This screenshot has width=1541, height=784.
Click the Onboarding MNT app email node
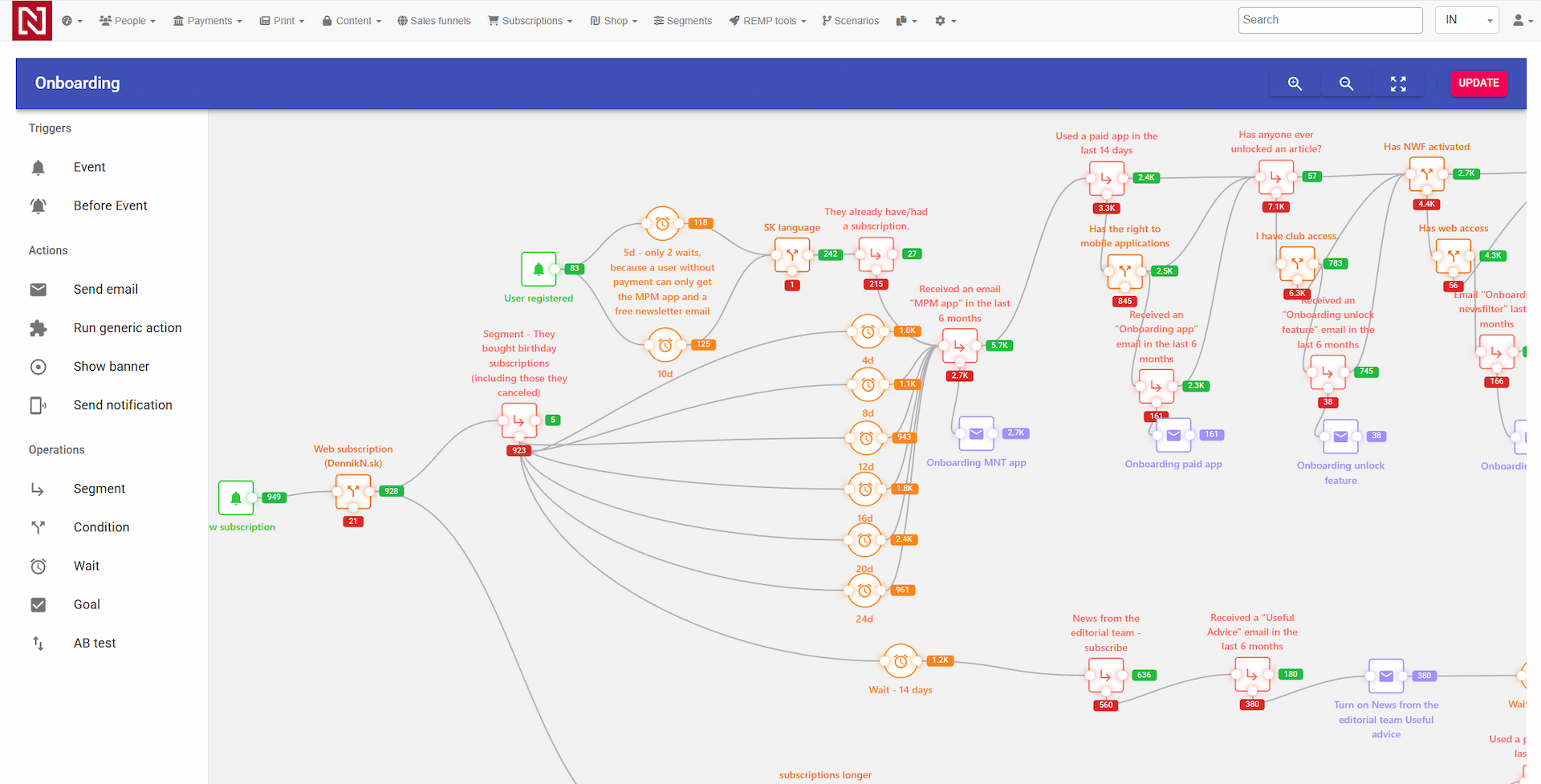click(x=976, y=434)
